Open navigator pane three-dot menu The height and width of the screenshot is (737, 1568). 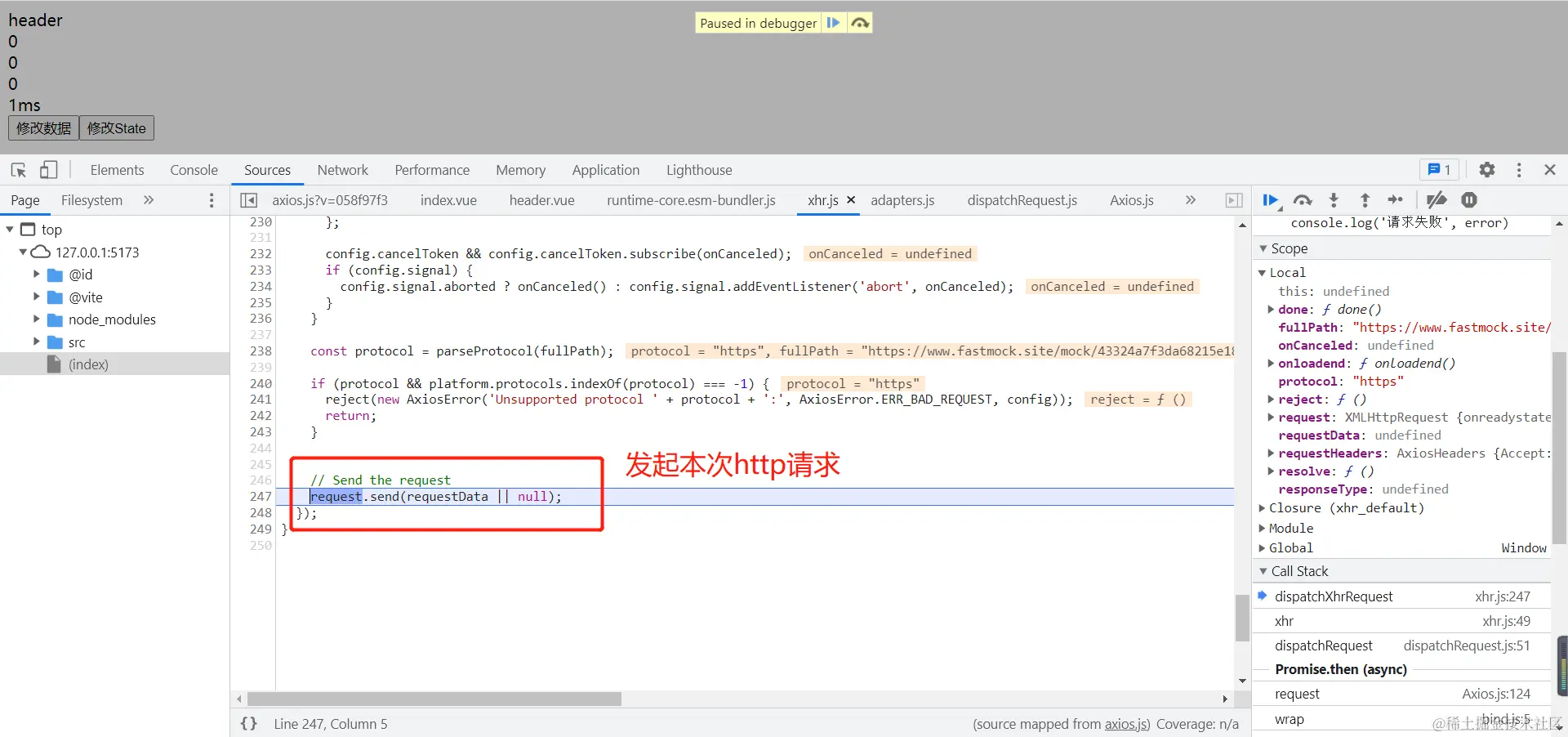pos(212,200)
